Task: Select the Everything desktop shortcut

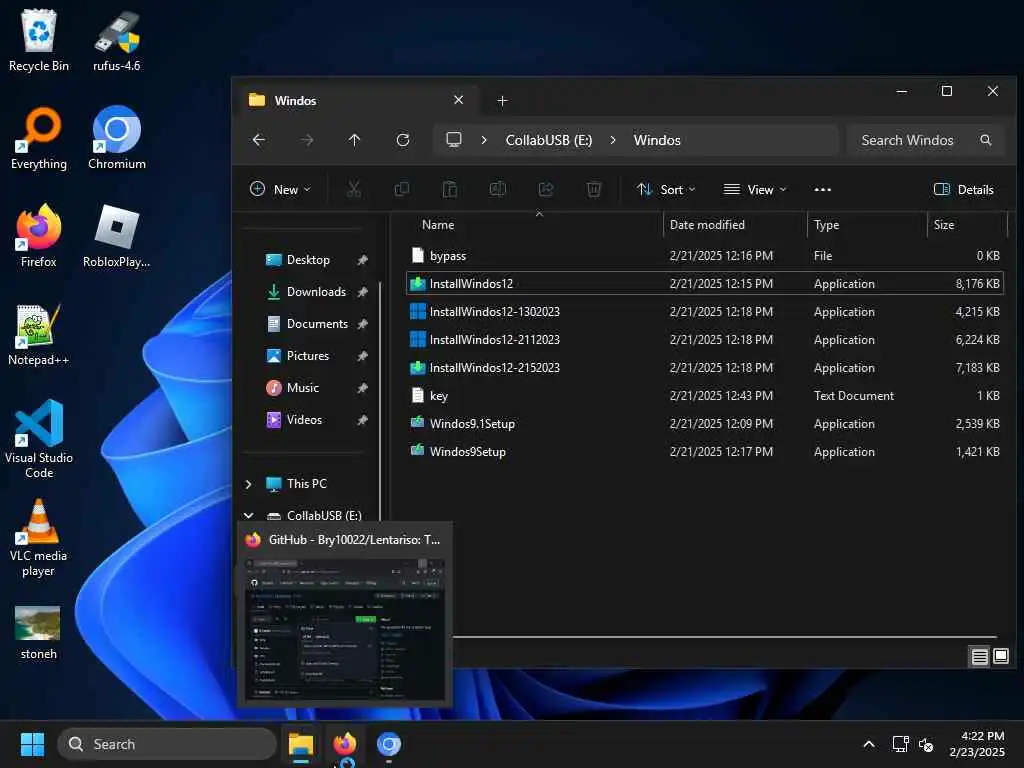Action: pyautogui.click(x=39, y=138)
